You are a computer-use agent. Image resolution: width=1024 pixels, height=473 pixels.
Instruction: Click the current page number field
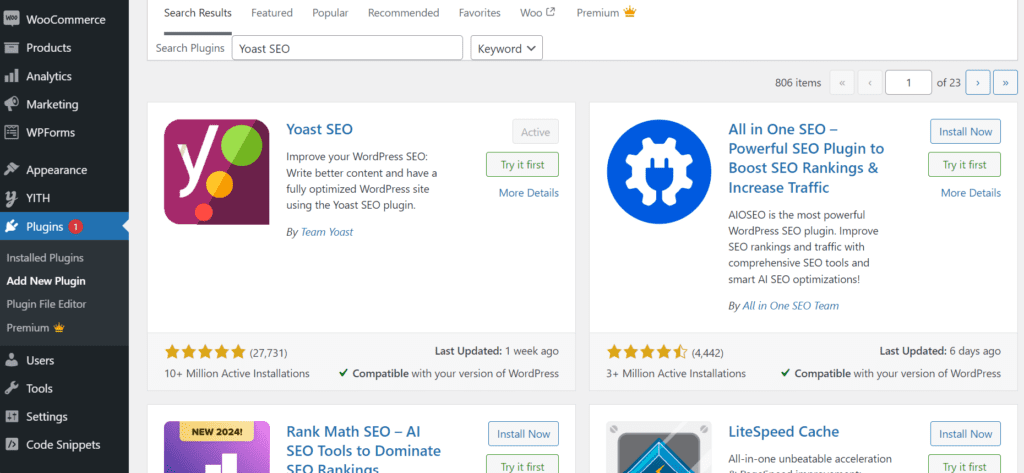[x=908, y=82]
